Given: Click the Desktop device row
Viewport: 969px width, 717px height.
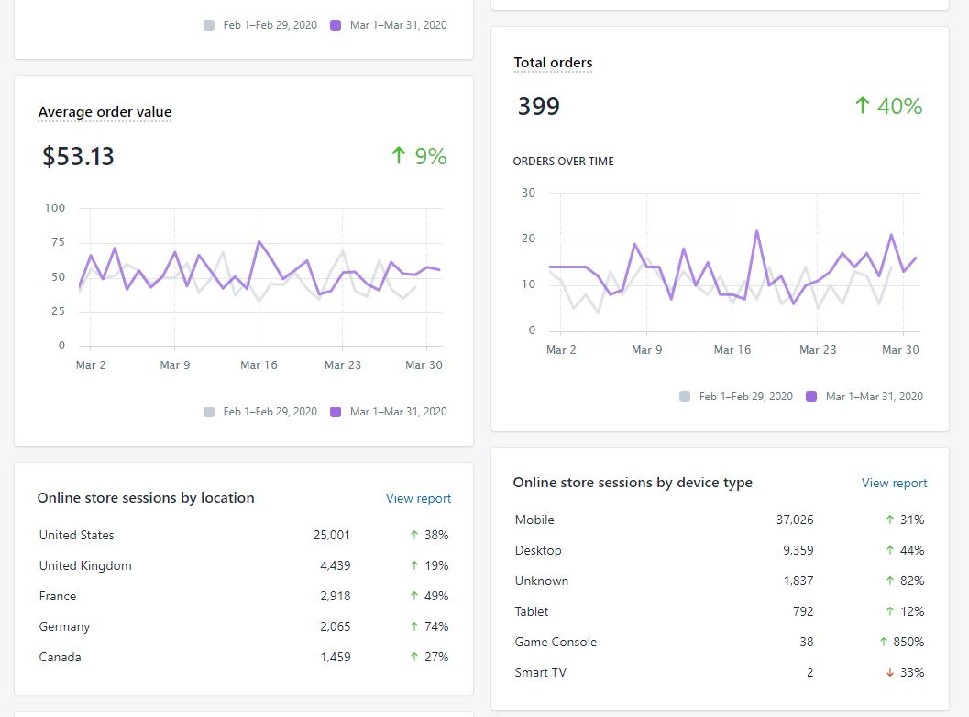Looking at the screenshot, I should [719, 550].
